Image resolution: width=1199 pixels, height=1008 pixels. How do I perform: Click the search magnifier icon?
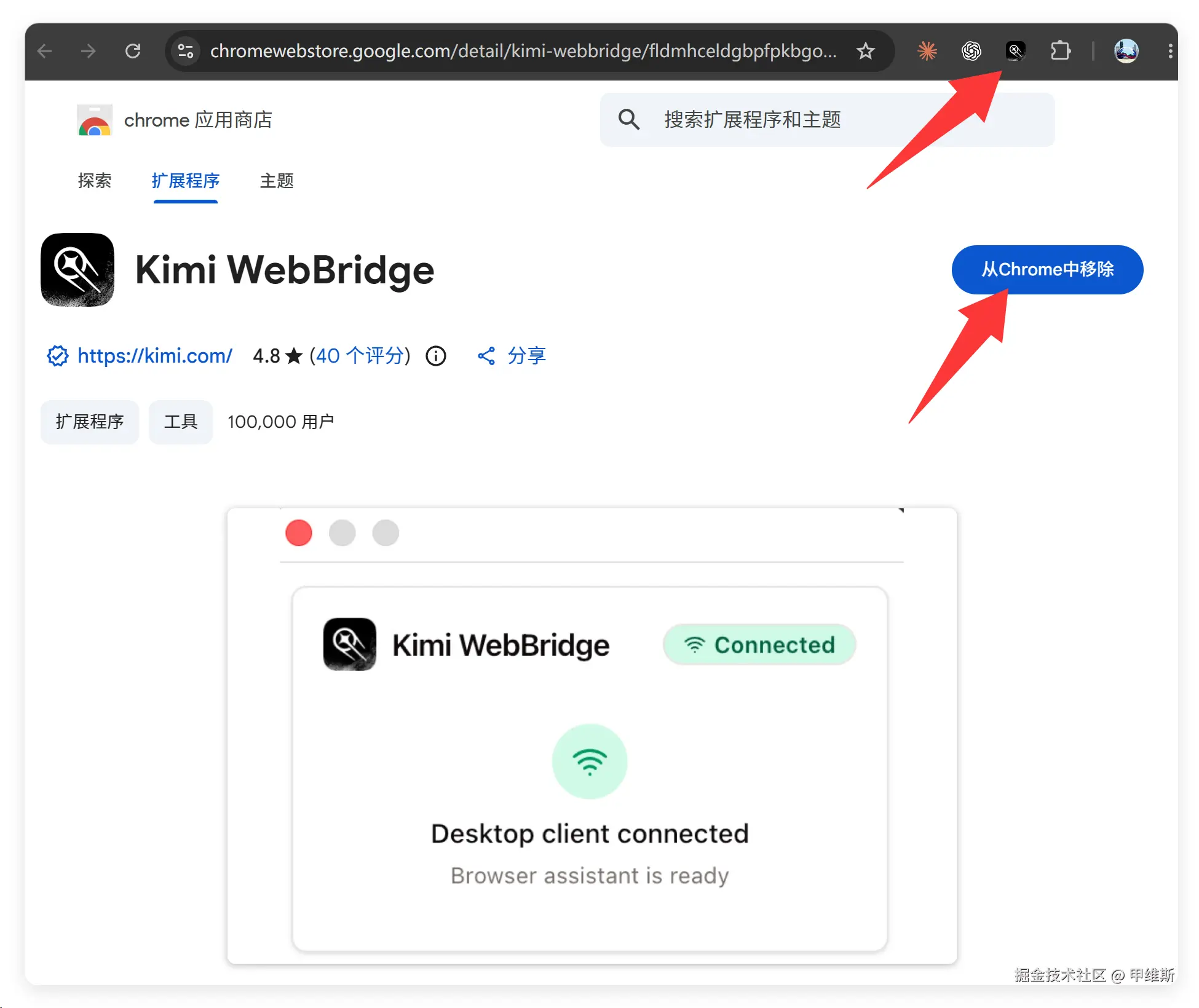[629, 120]
